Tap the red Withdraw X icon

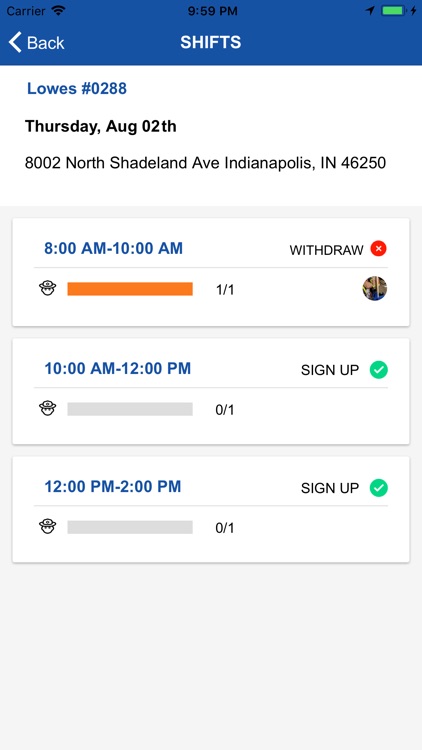(378, 249)
